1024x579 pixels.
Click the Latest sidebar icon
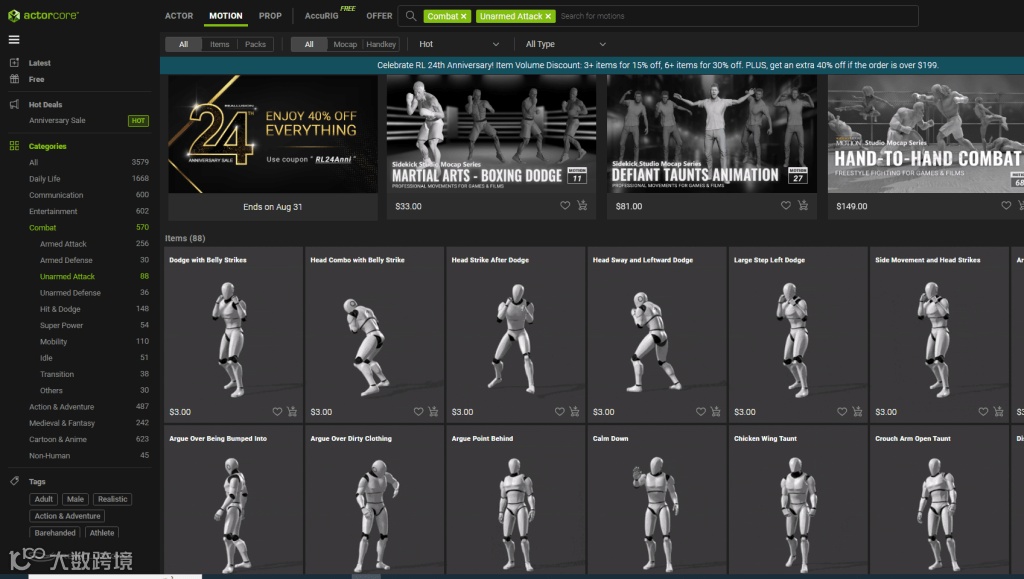coord(14,63)
